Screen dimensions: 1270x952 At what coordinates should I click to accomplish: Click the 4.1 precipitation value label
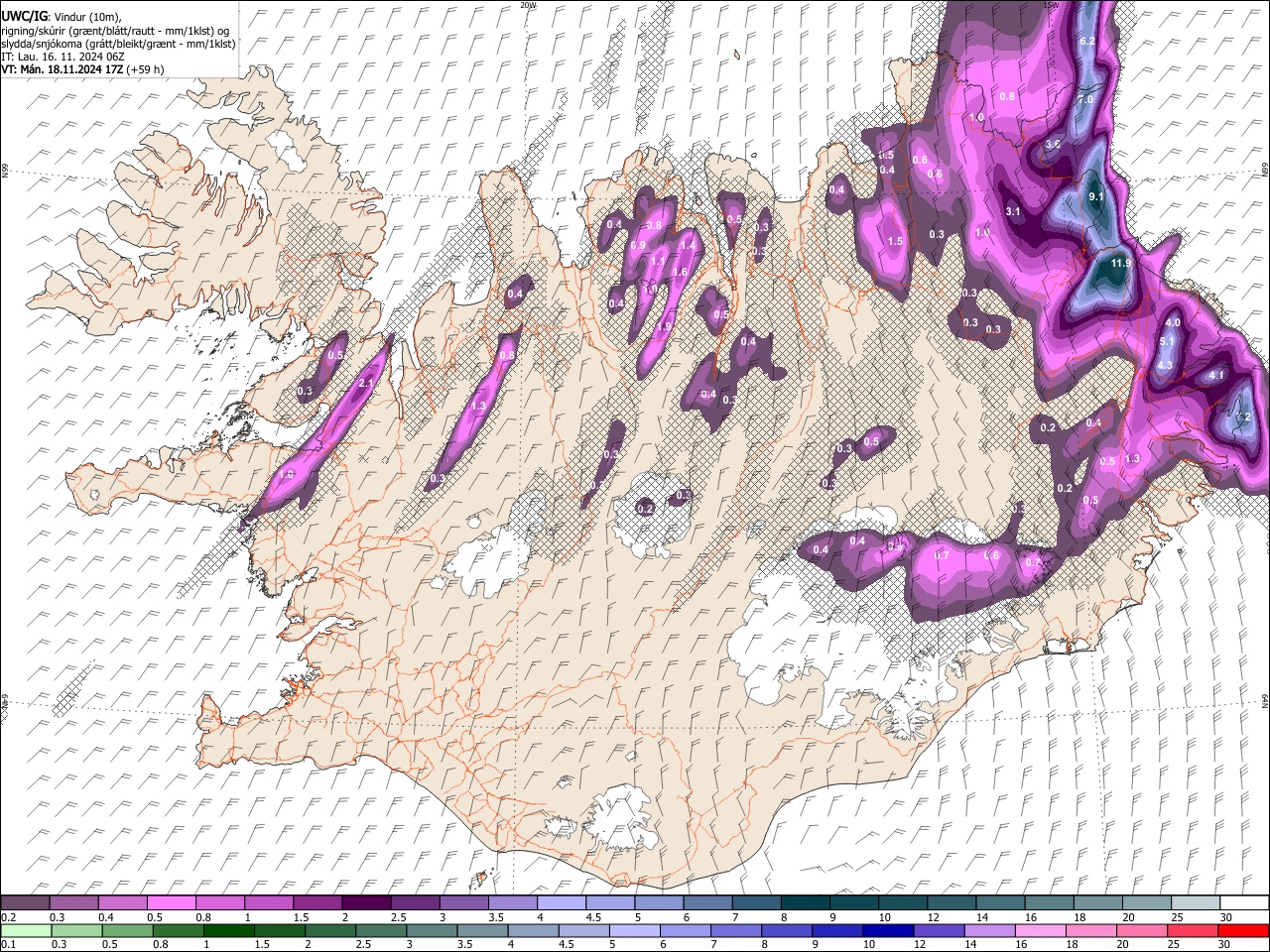click(1216, 376)
